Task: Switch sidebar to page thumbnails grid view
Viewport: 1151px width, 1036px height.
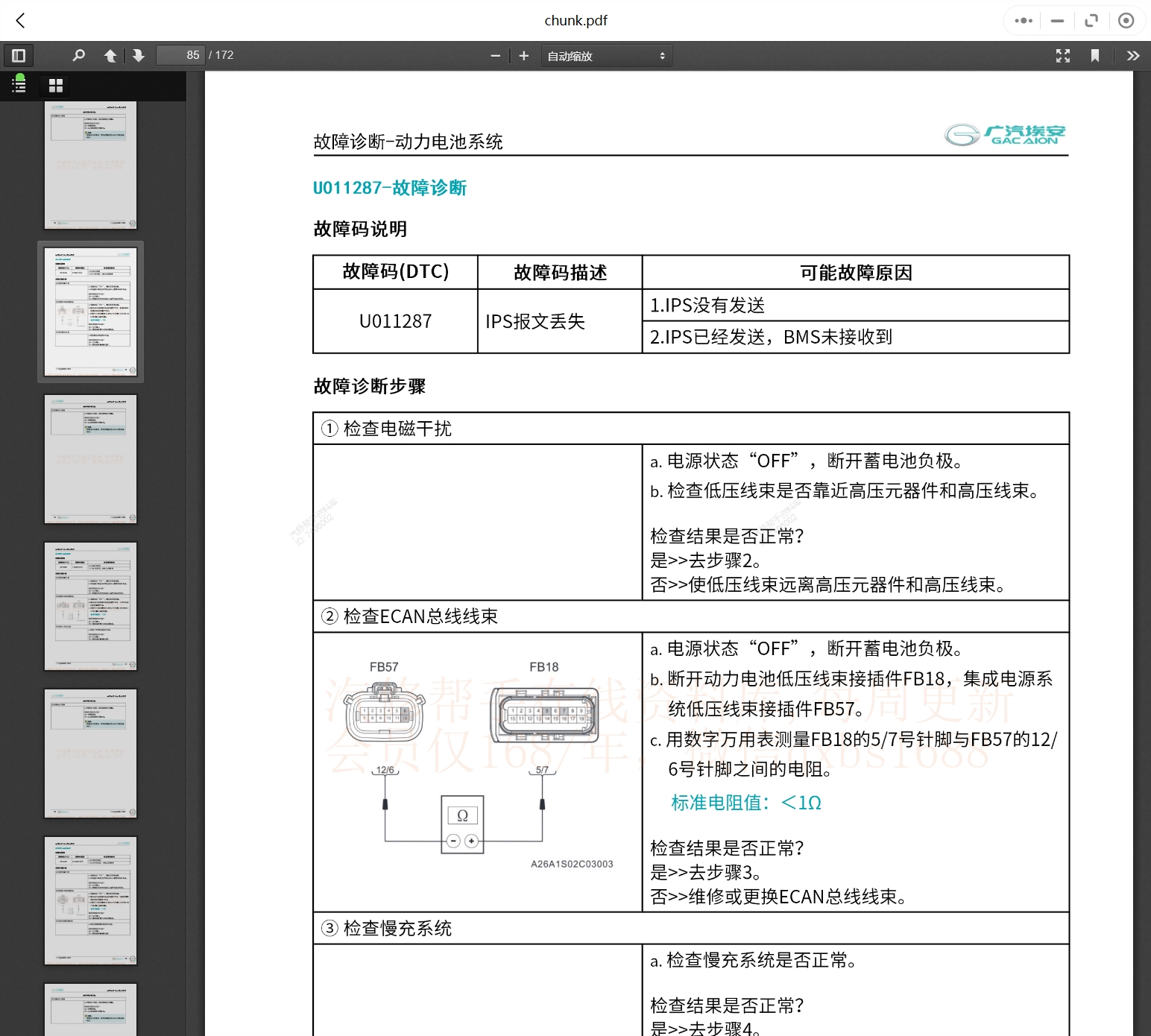Action: coord(54,85)
